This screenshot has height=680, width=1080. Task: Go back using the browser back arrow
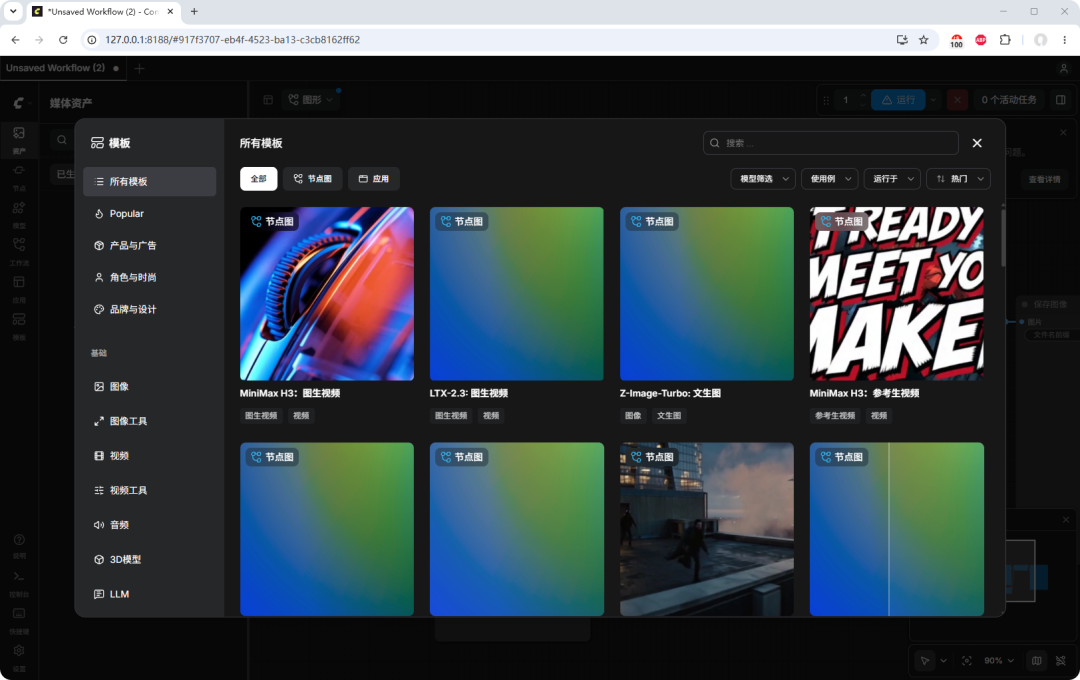(x=16, y=40)
